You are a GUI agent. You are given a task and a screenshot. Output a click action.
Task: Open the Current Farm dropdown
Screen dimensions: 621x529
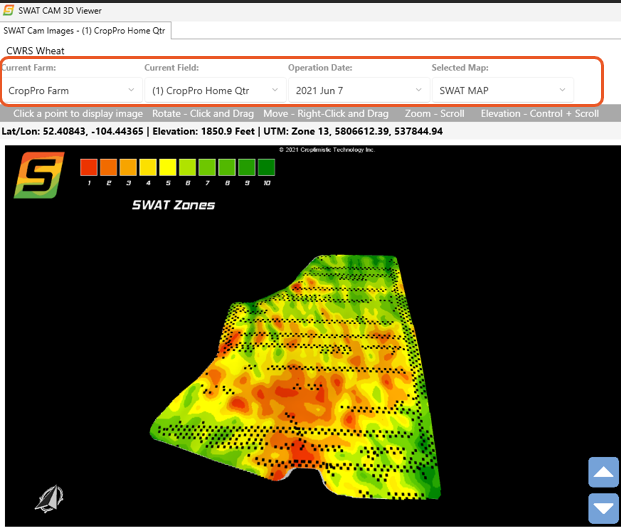click(72, 91)
